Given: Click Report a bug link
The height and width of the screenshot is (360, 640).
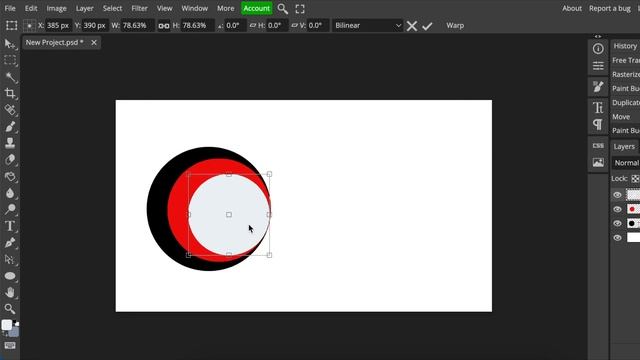Looking at the screenshot, I should point(609,8).
